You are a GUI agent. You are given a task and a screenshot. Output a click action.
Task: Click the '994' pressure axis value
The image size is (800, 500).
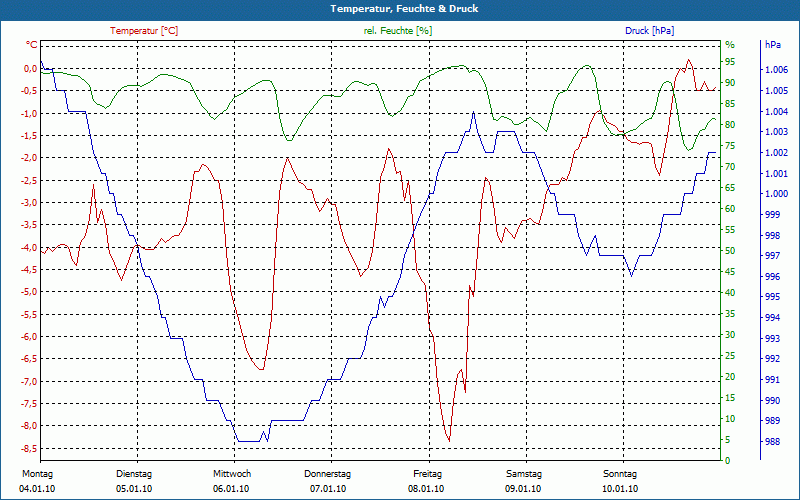click(772, 318)
